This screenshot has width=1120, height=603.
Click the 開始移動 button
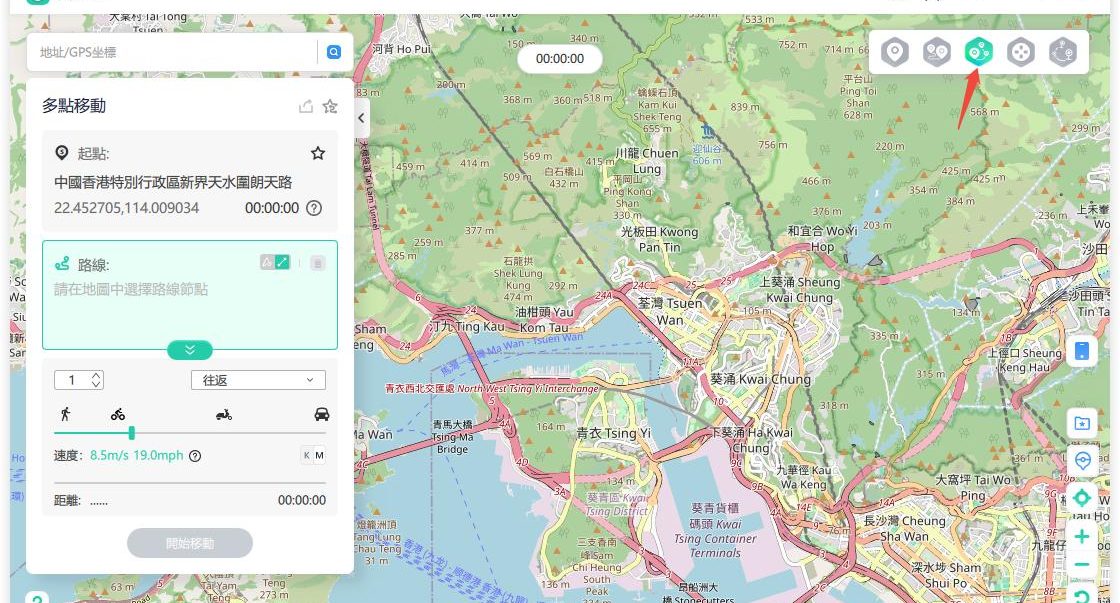190,543
